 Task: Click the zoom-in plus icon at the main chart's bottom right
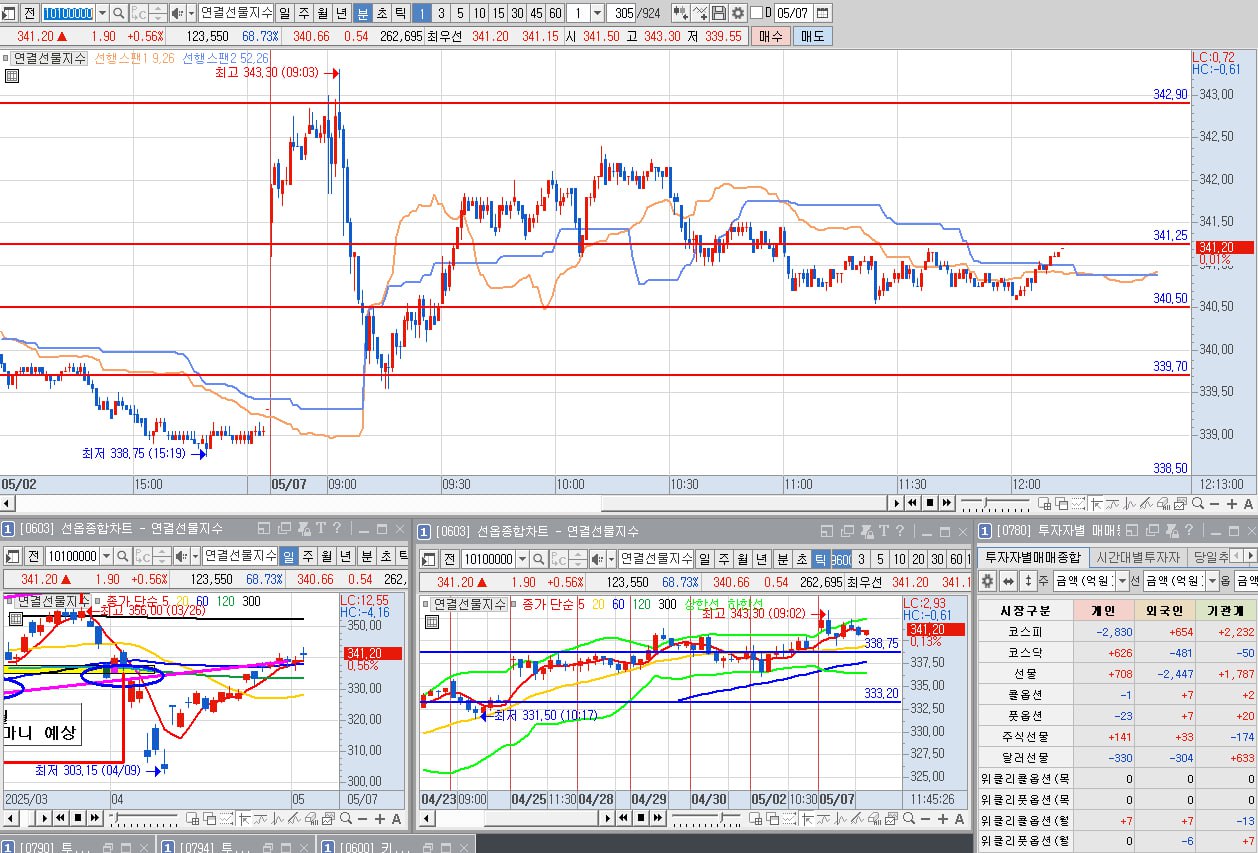pos(1232,504)
